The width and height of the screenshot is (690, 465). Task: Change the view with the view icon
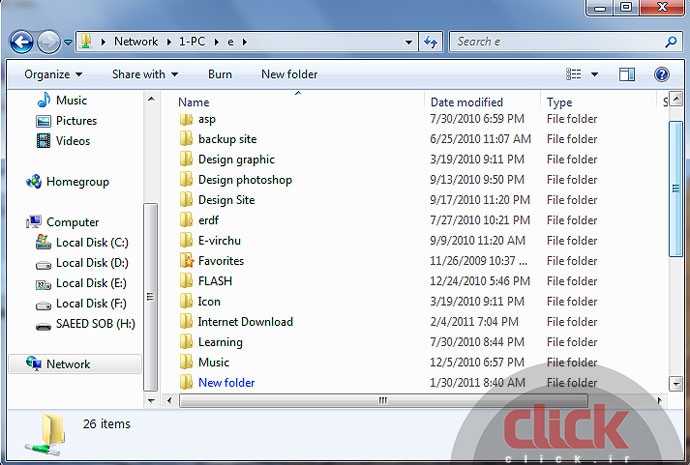click(573, 74)
